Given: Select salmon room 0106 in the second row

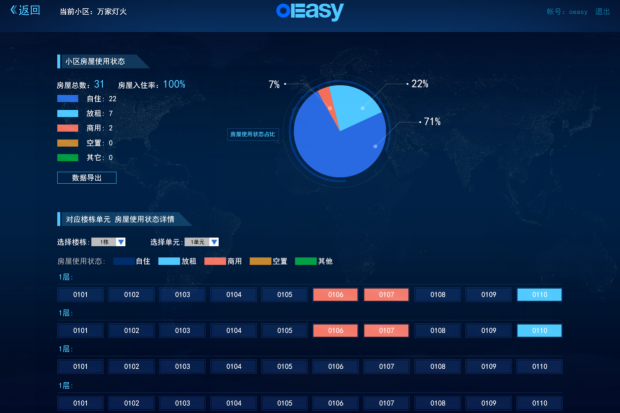Looking at the screenshot, I should pos(335,331).
